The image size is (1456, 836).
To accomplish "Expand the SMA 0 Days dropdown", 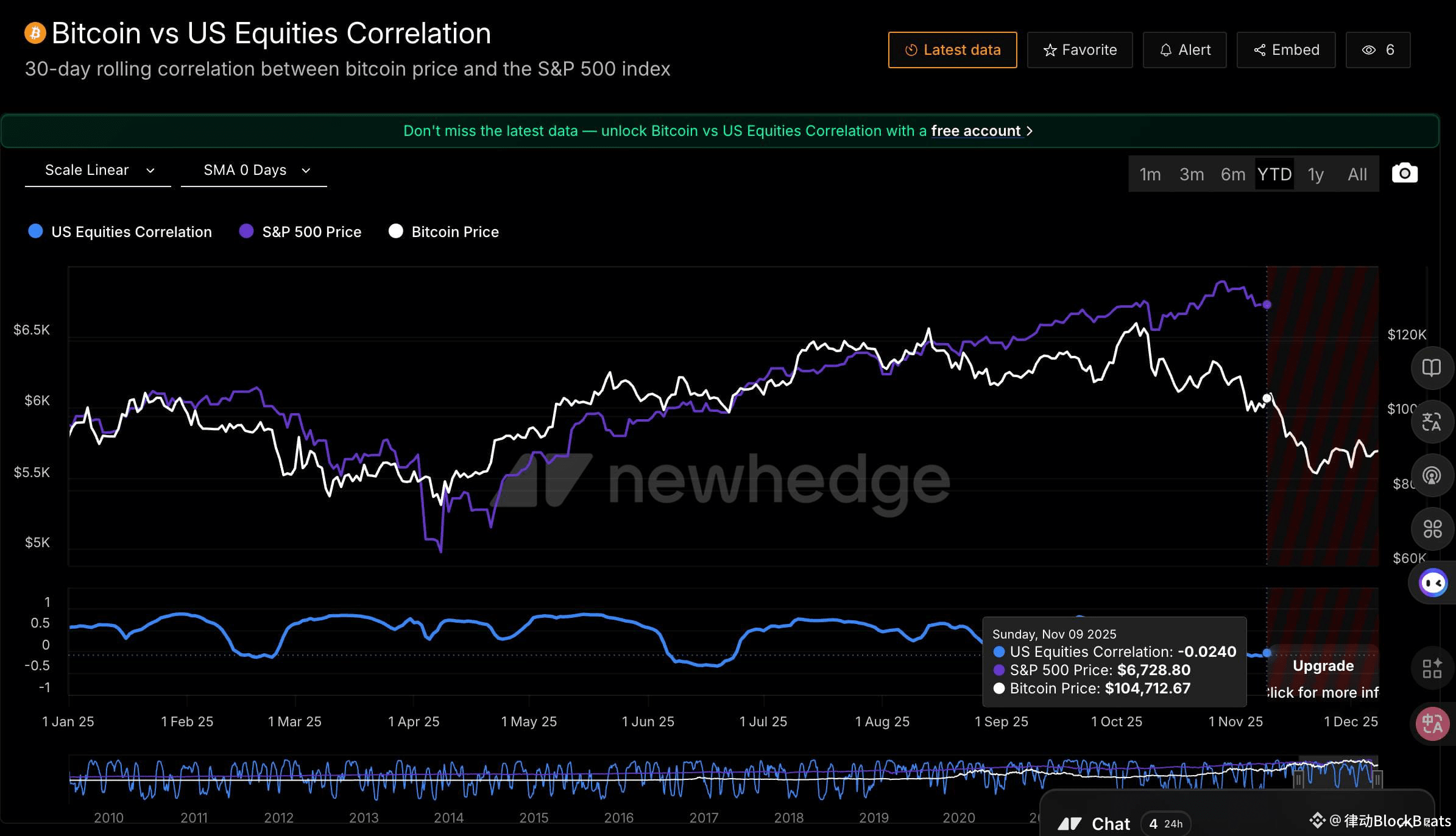I will [x=255, y=170].
